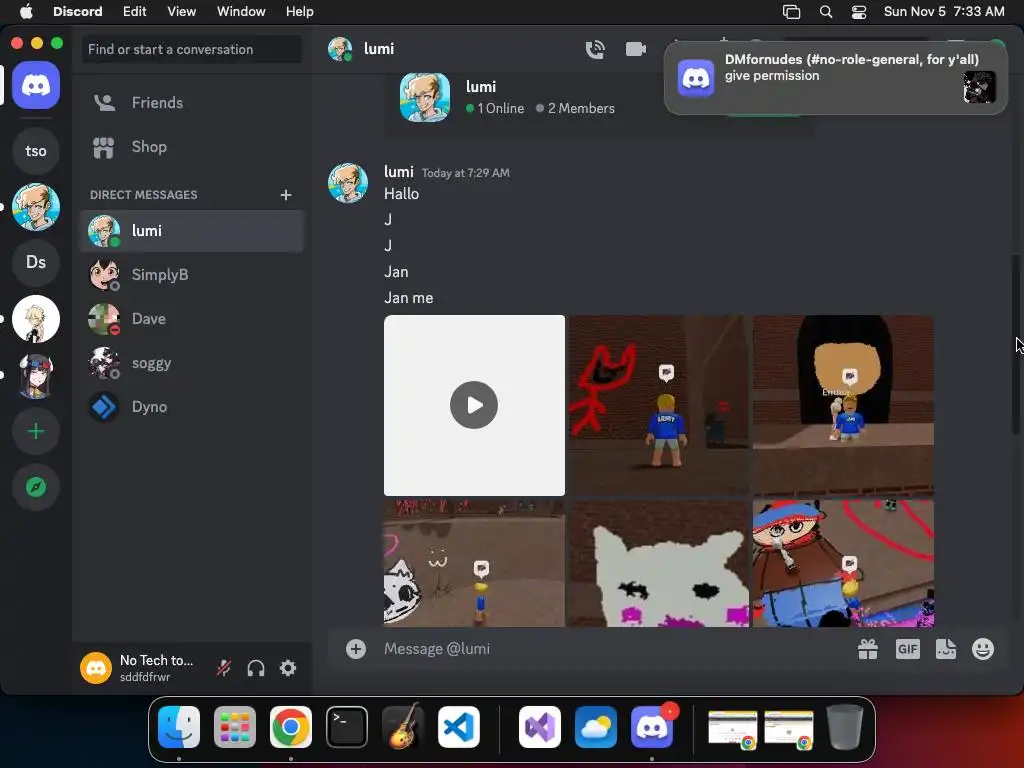This screenshot has width=1024, height=768.
Task: Open Spotlight search in menu bar
Action: pos(826,12)
